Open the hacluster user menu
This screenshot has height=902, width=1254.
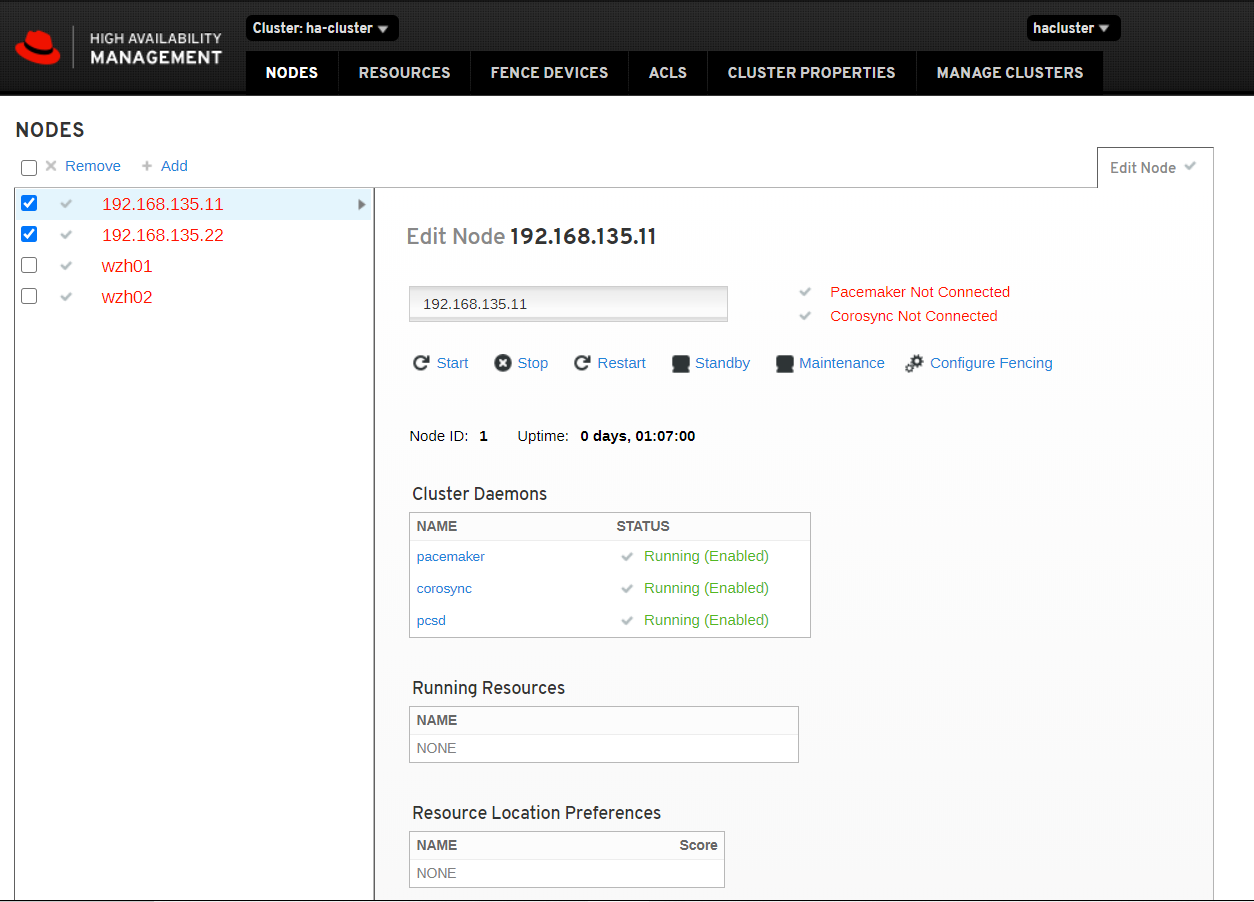point(1072,28)
